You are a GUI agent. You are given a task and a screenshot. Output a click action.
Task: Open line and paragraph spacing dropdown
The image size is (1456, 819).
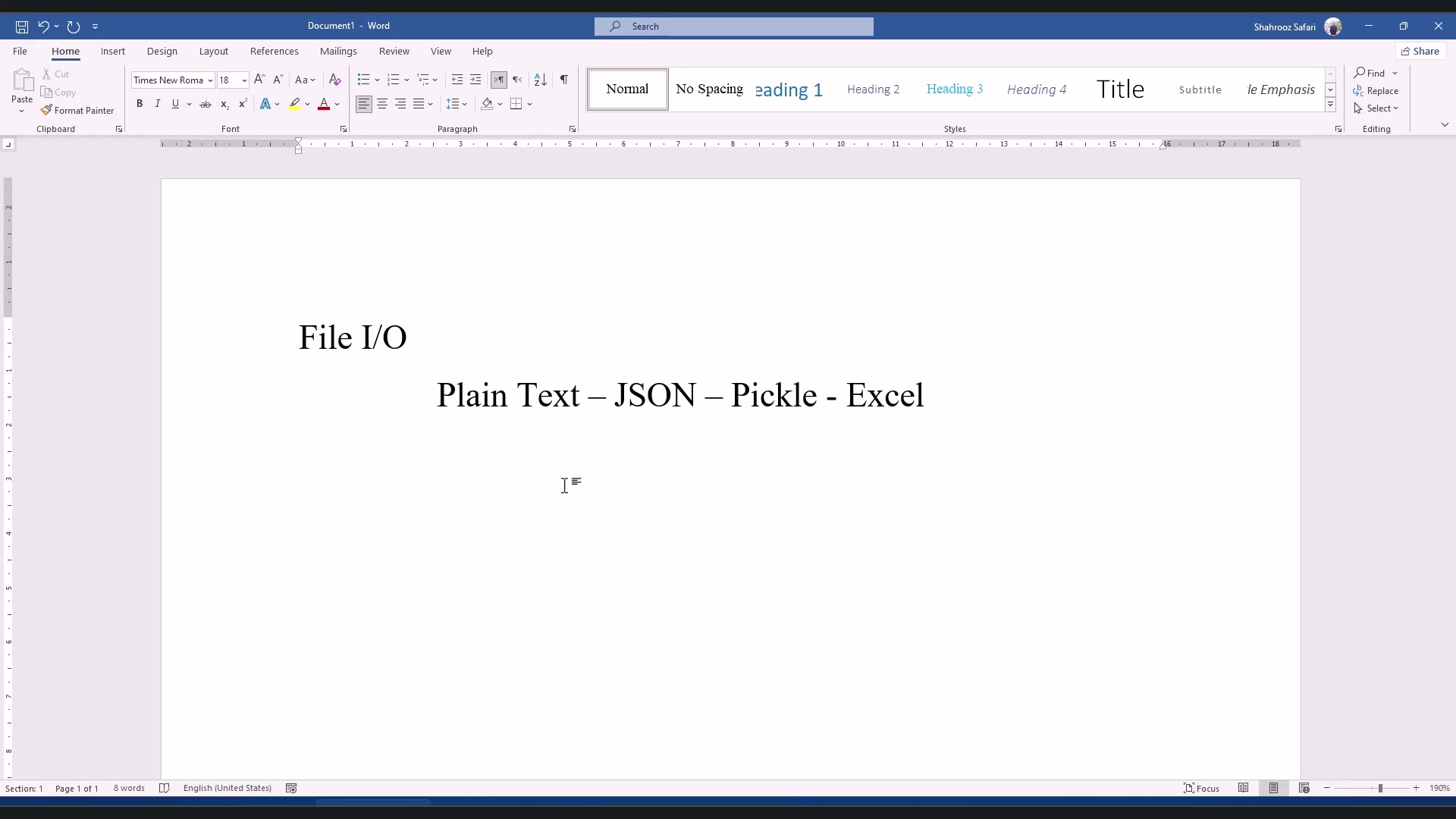click(457, 104)
